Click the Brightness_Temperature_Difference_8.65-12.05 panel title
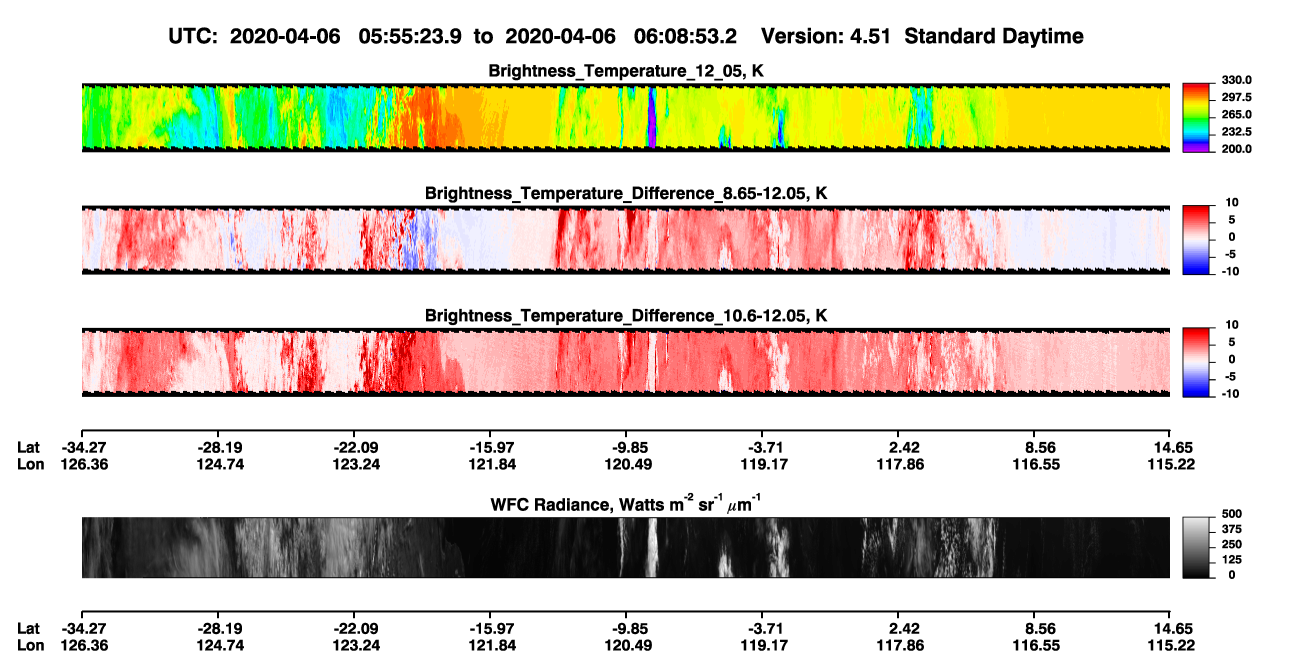The height and width of the screenshot is (667, 1300). [626, 192]
